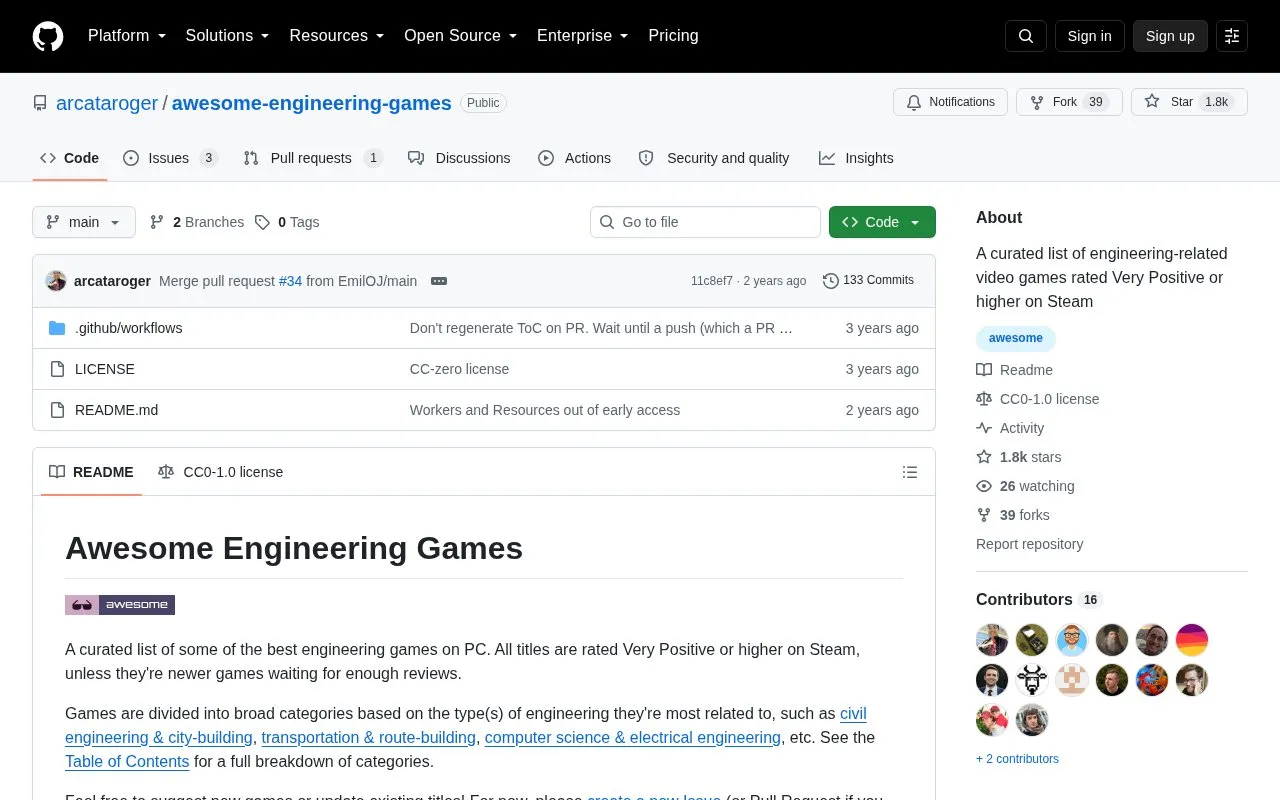Screen dimensions: 1280x800
Task: Click the arcataroger avatar in commit row
Action: (56, 281)
